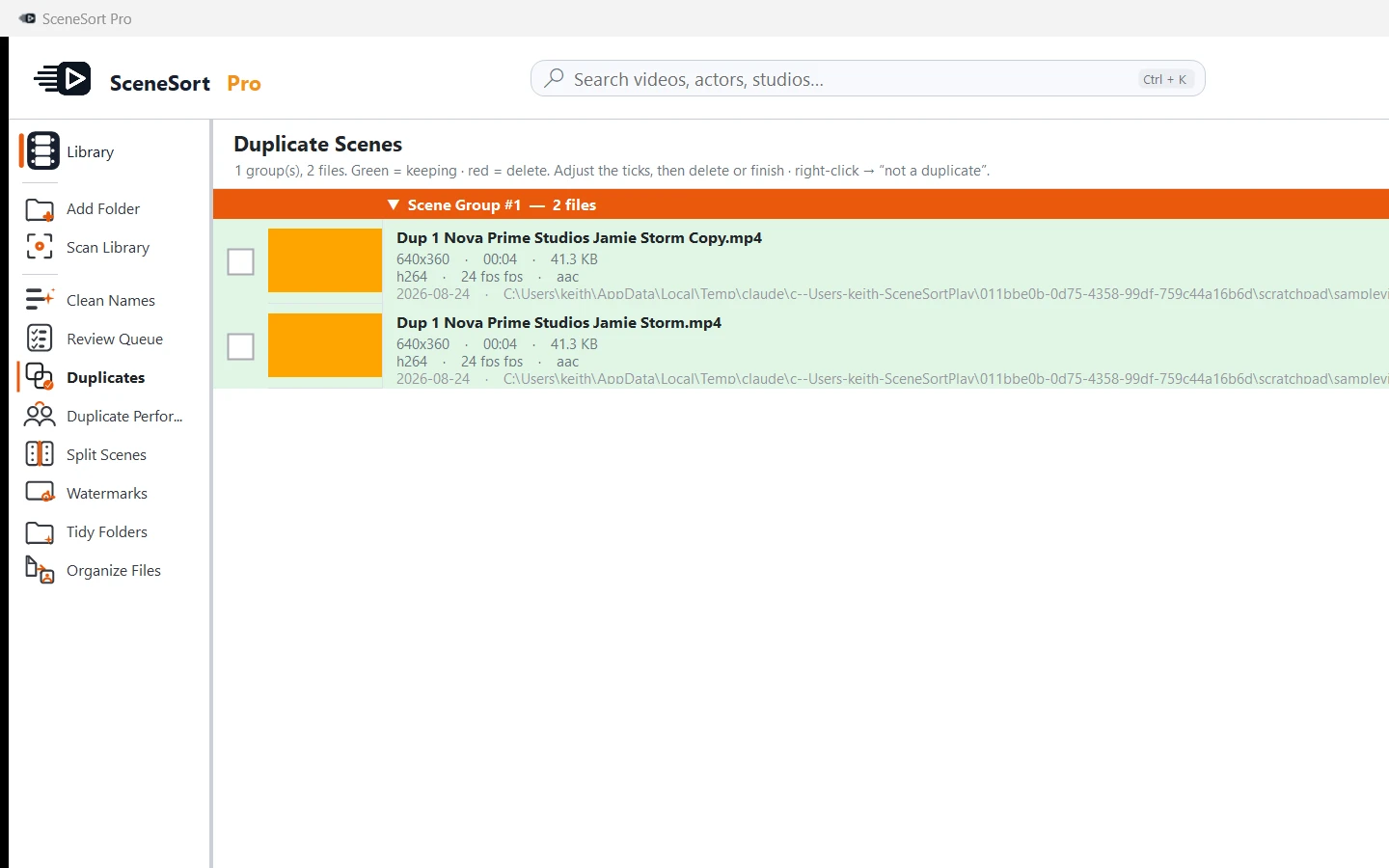Open thumbnail of Dup 1 Nova Prime Studios Jamie Storm.mp4
1389x868 pixels.
point(325,345)
